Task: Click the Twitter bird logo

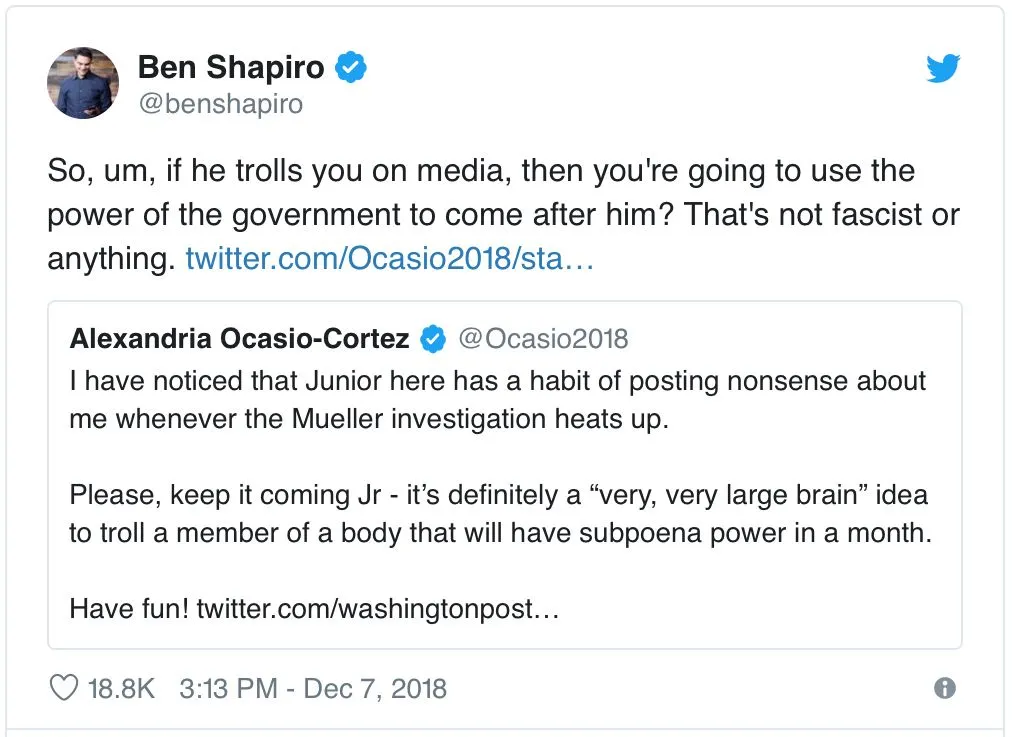Action: point(942,68)
